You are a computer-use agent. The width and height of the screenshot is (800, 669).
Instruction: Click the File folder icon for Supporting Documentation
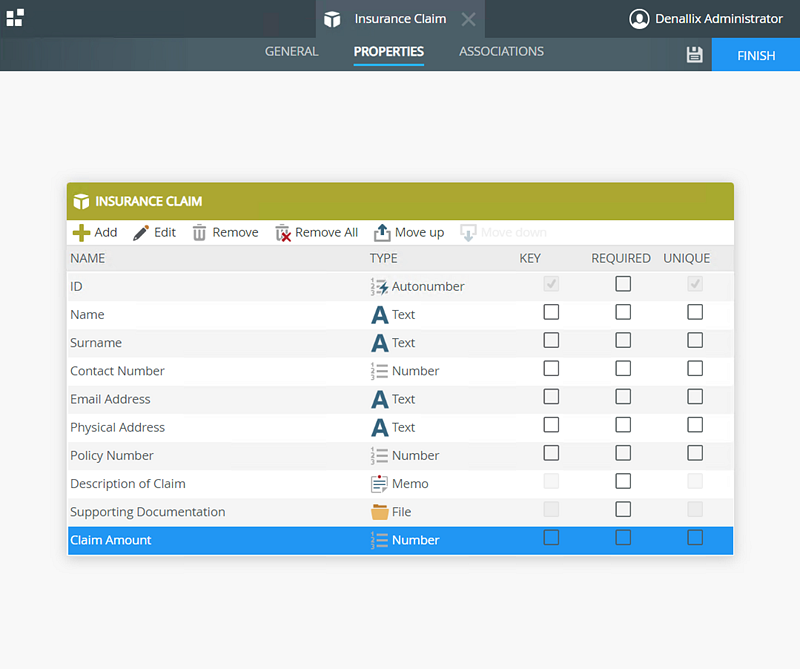[x=380, y=512]
